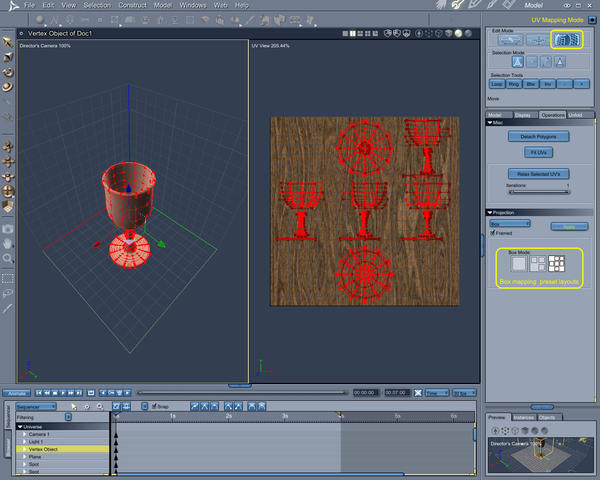Click the Ring selection tool

(515, 85)
